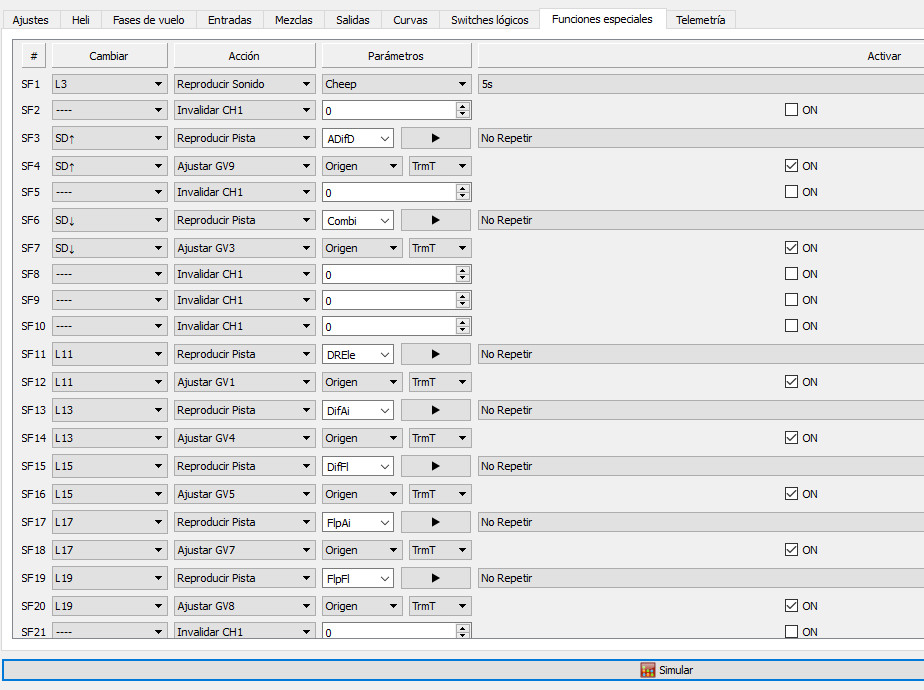The height and width of the screenshot is (690, 924).
Task: Play the DifAi track in SF13
Action: point(435,410)
